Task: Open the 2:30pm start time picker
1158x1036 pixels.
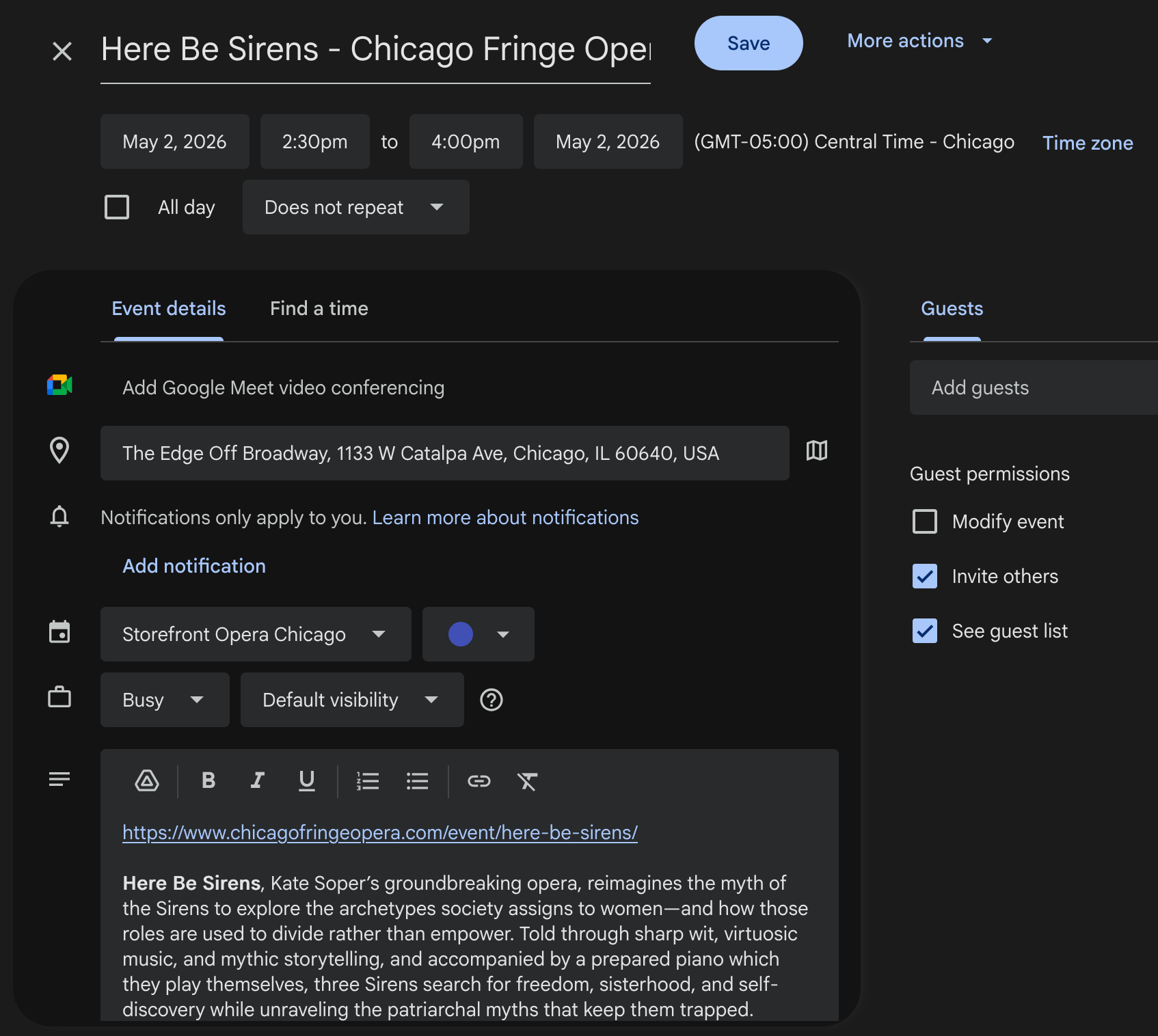Action: tap(314, 141)
